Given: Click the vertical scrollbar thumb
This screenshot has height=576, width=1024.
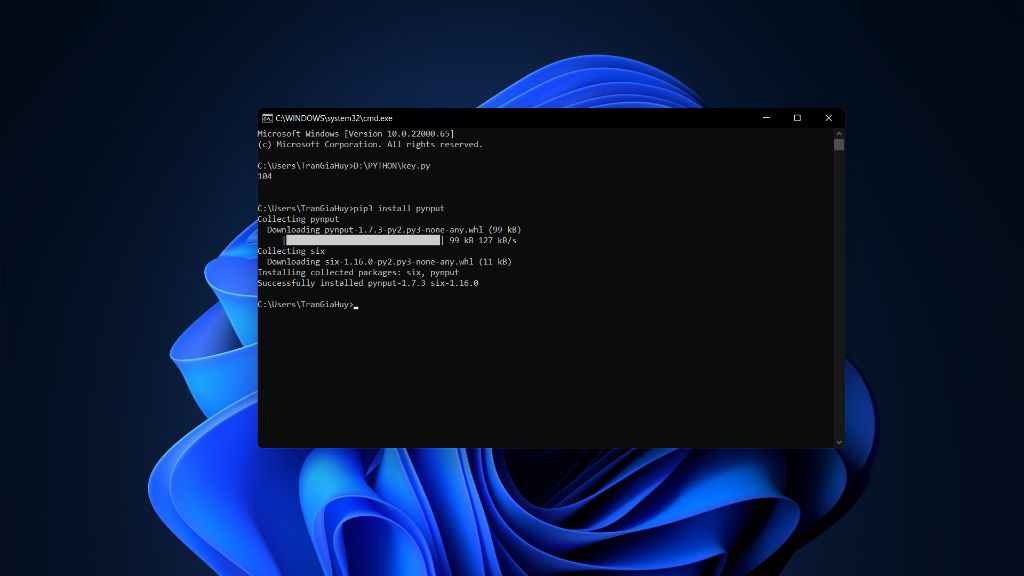Looking at the screenshot, I should click(x=839, y=144).
